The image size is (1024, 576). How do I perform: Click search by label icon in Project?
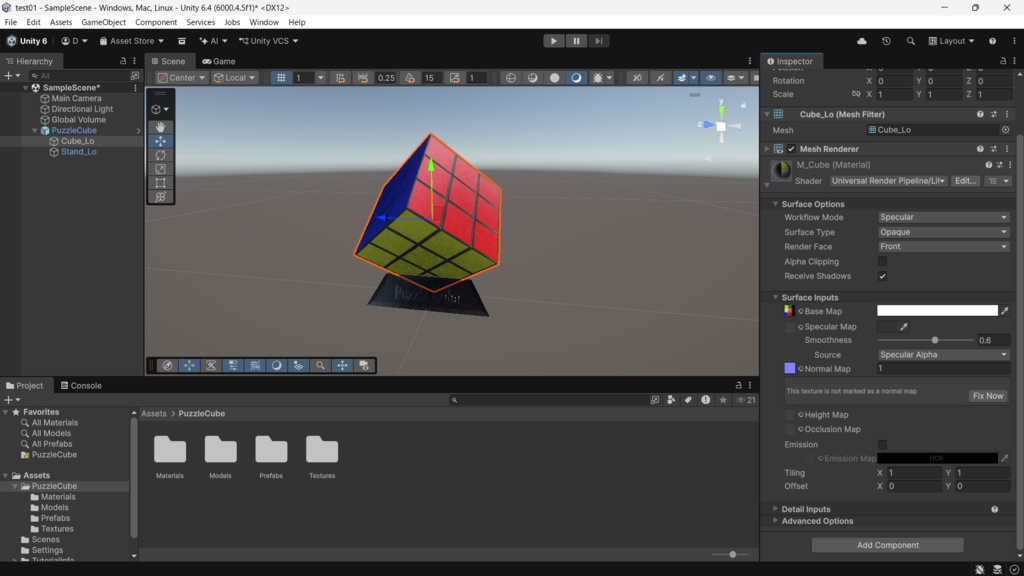tap(688, 400)
